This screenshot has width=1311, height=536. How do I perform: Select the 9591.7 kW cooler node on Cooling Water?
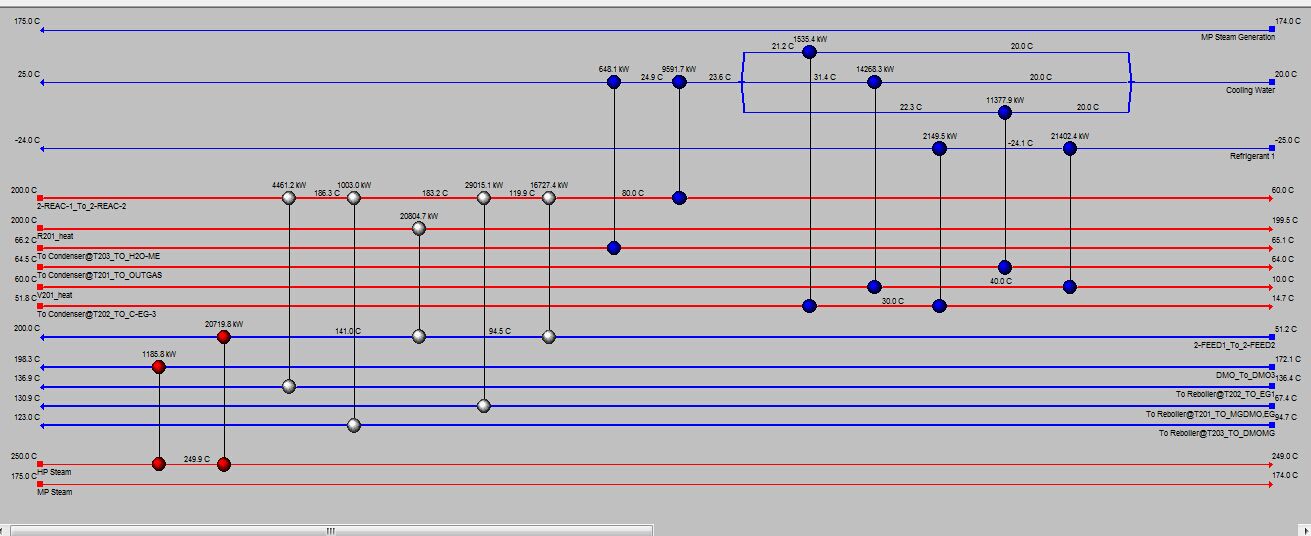(x=679, y=82)
